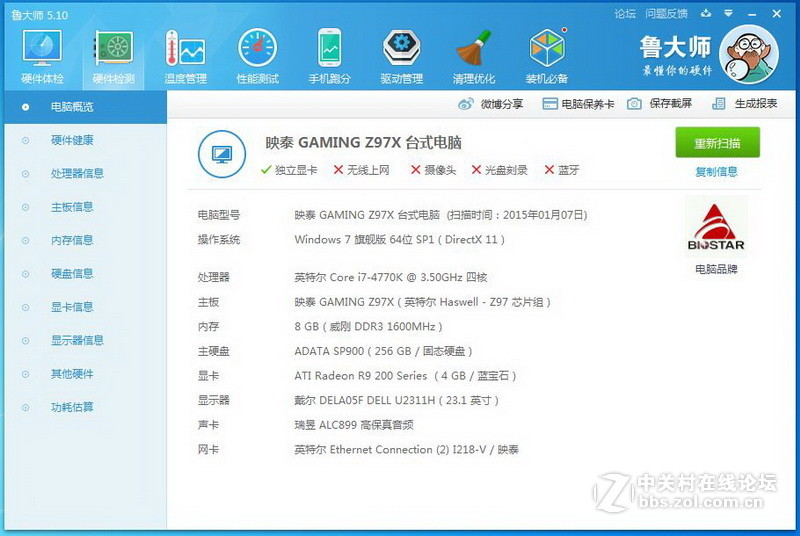Viewport: 800px width, 536px height.
Task: Select 电脑概览 in the sidebar
Action: click(85, 107)
